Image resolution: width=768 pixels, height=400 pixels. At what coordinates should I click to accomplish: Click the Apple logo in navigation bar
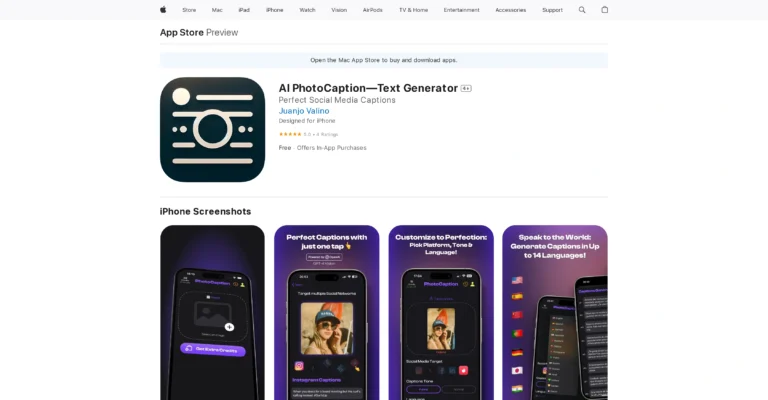[163, 10]
